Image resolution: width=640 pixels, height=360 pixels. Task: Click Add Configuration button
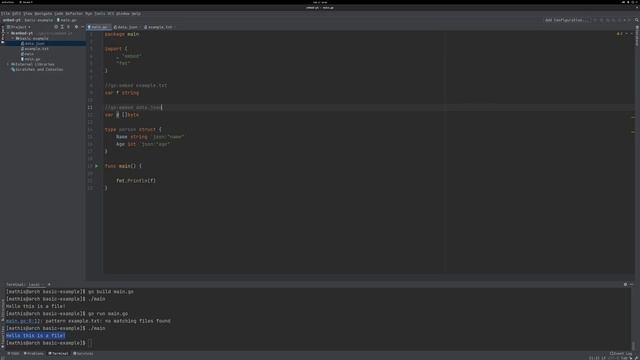point(567,20)
